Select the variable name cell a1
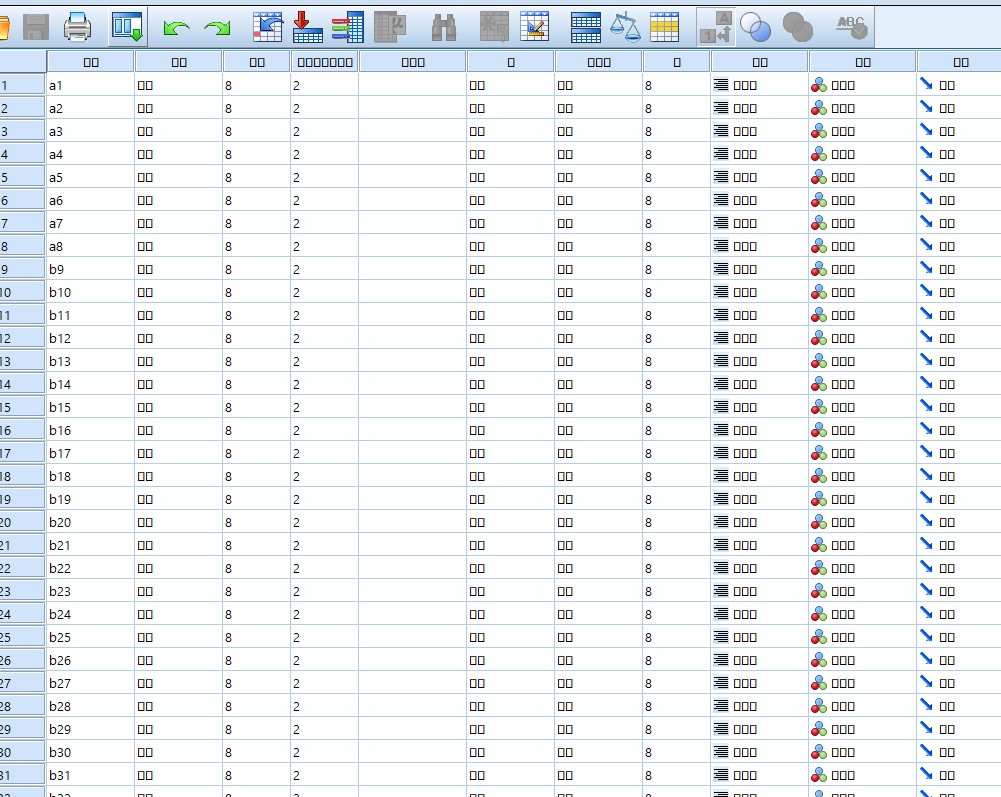This screenshot has width=1001, height=797. [x=90, y=86]
